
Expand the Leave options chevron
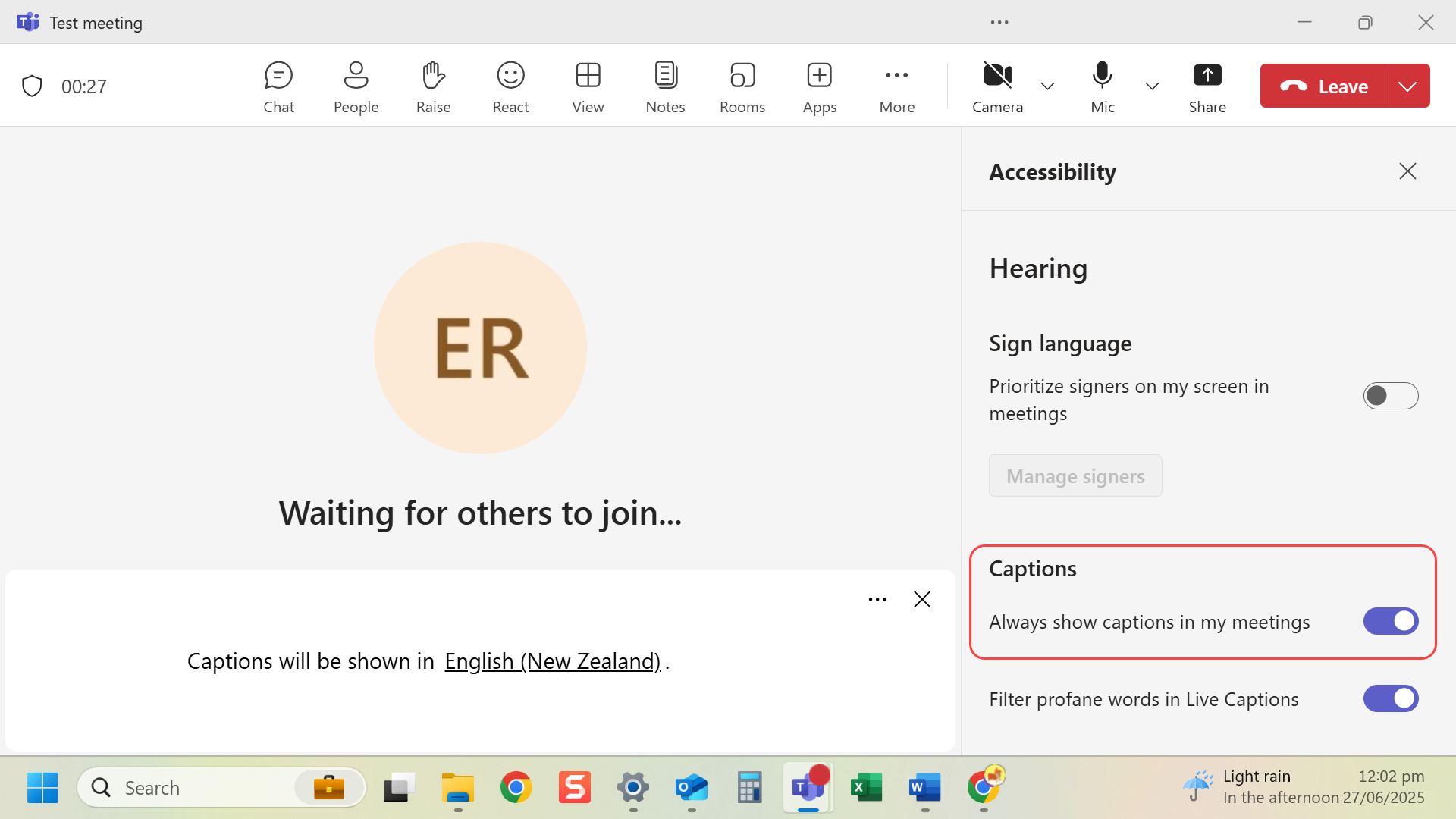click(x=1407, y=86)
